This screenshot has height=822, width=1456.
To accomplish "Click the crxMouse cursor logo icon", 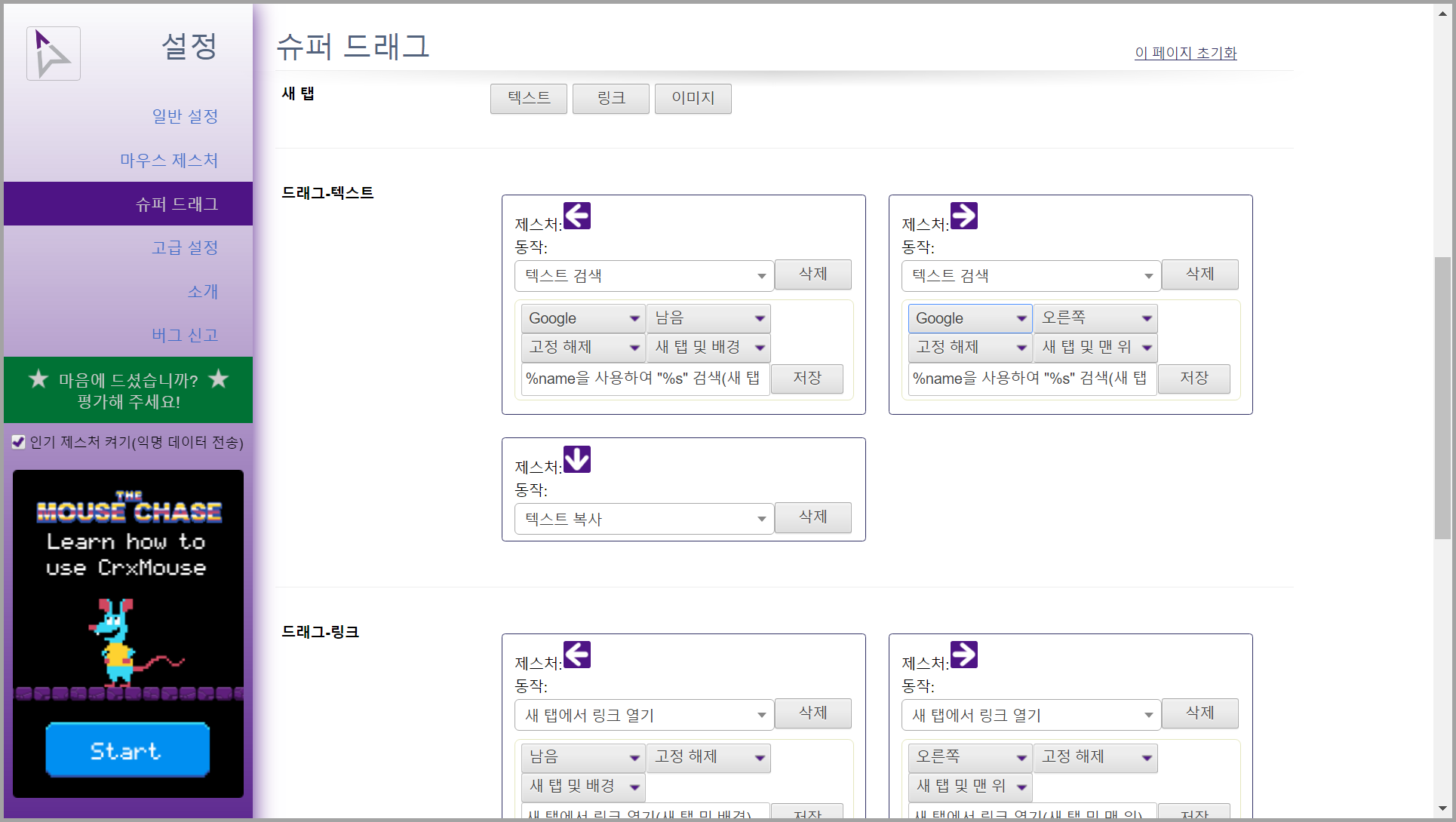I will click(53, 54).
